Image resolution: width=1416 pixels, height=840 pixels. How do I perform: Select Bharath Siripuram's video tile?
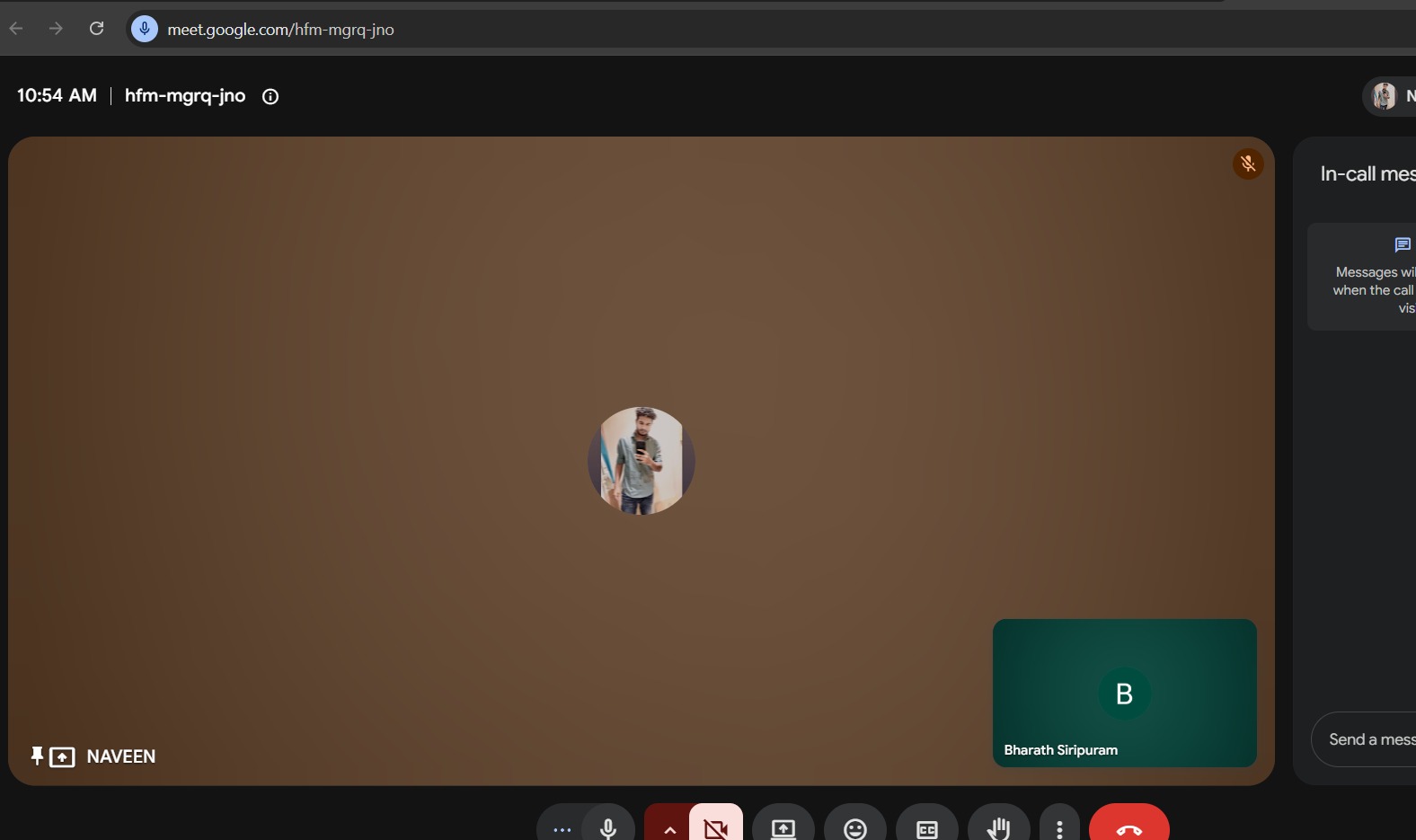[1125, 693]
